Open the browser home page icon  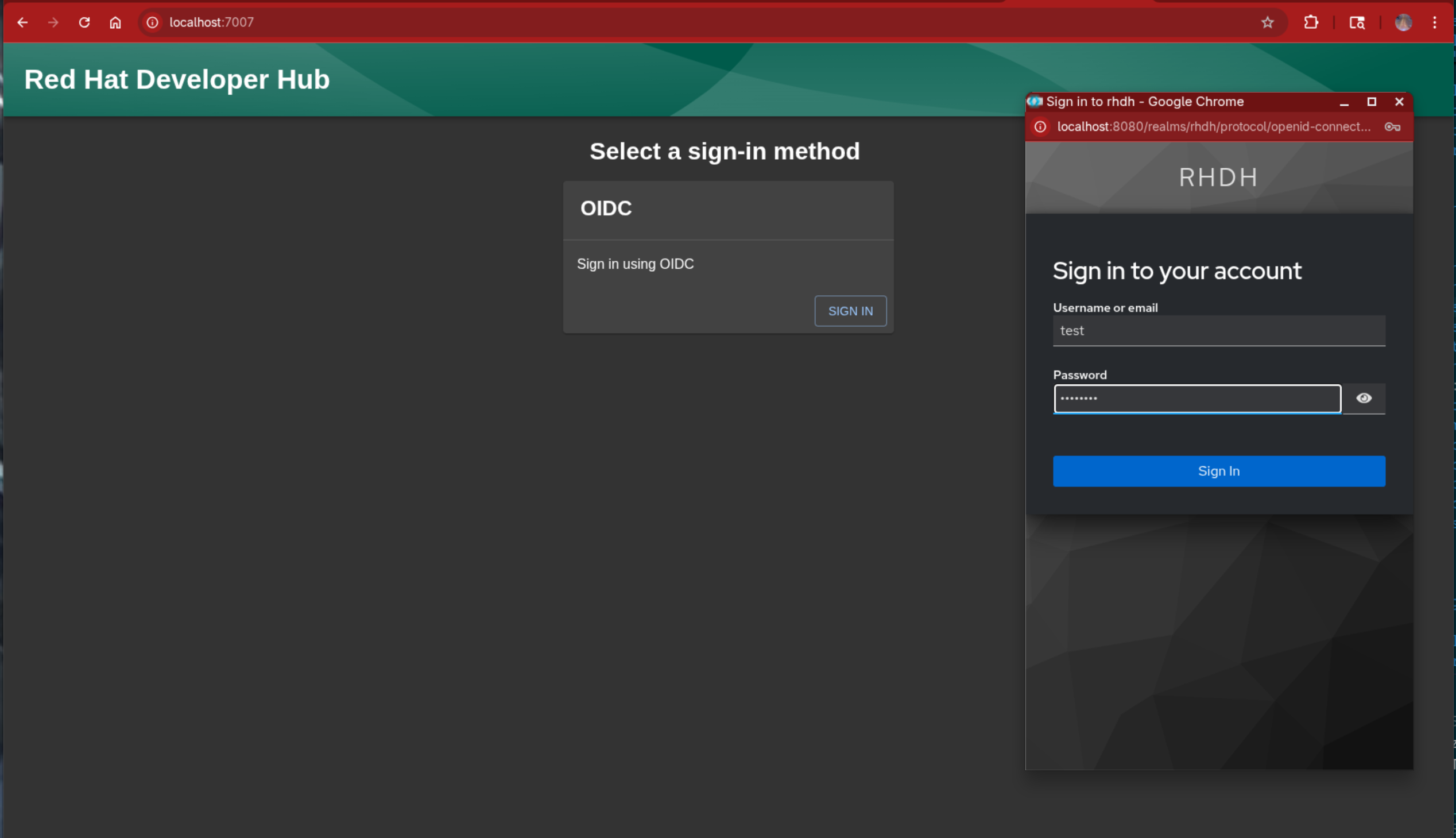coord(115,22)
